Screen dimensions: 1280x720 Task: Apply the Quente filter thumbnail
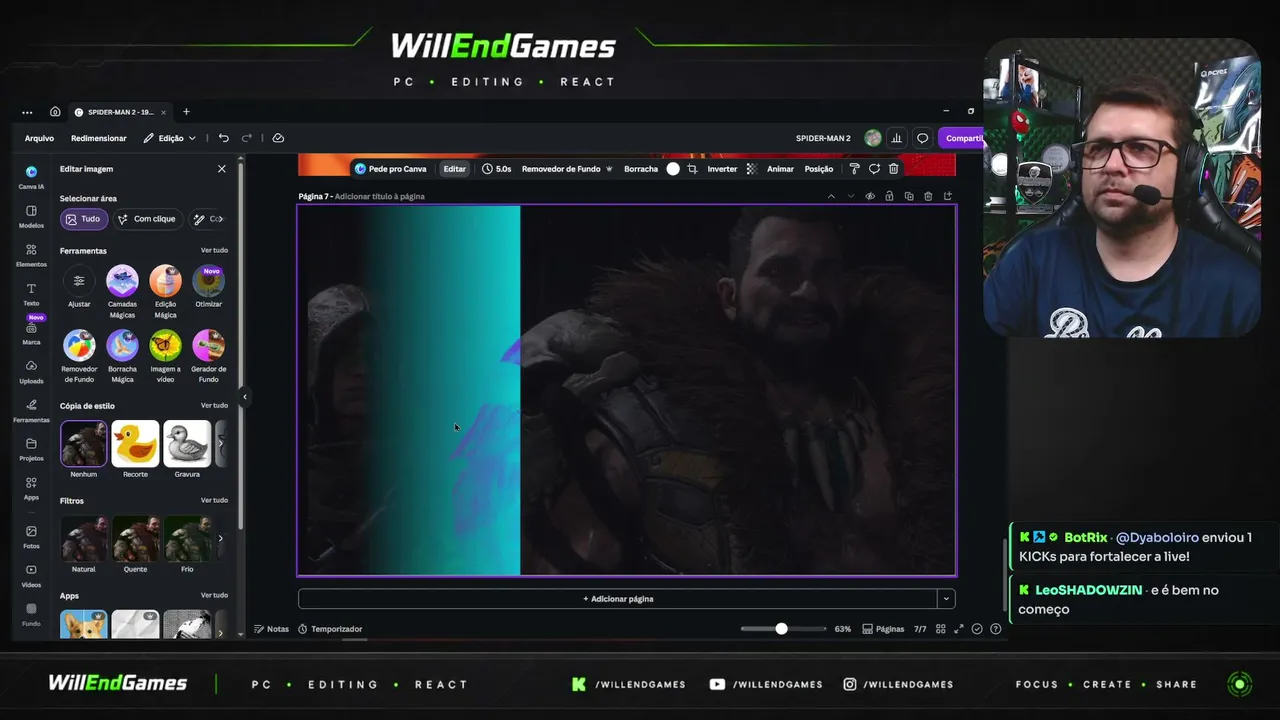pos(135,544)
